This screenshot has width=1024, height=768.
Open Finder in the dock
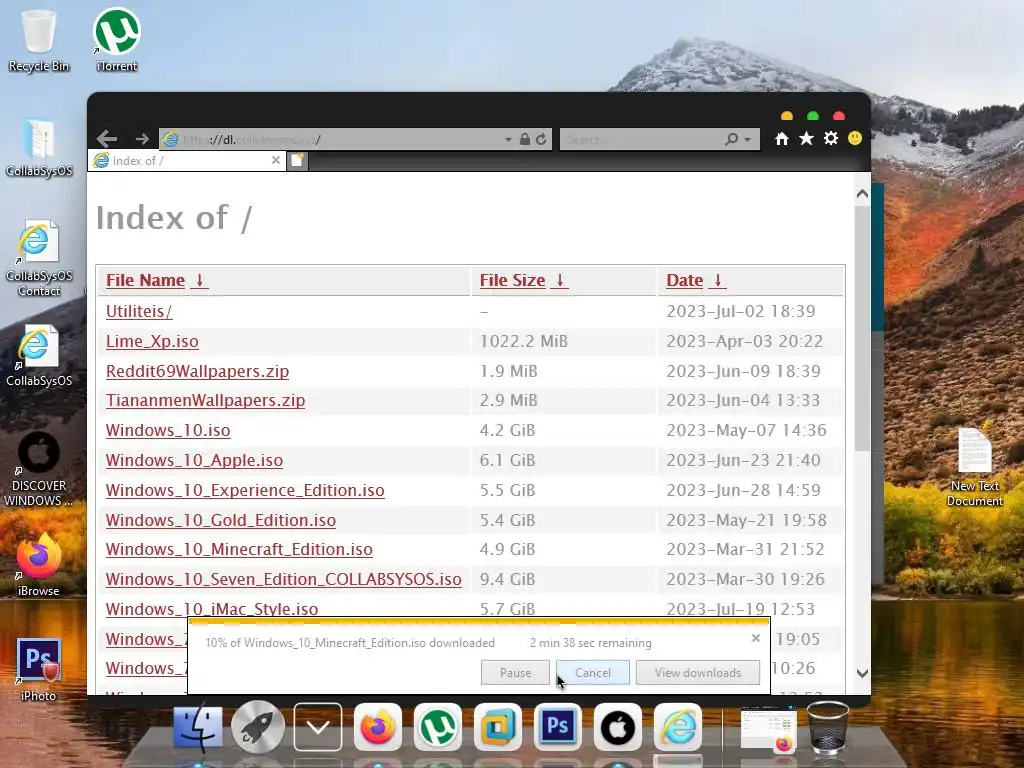coord(197,726)
